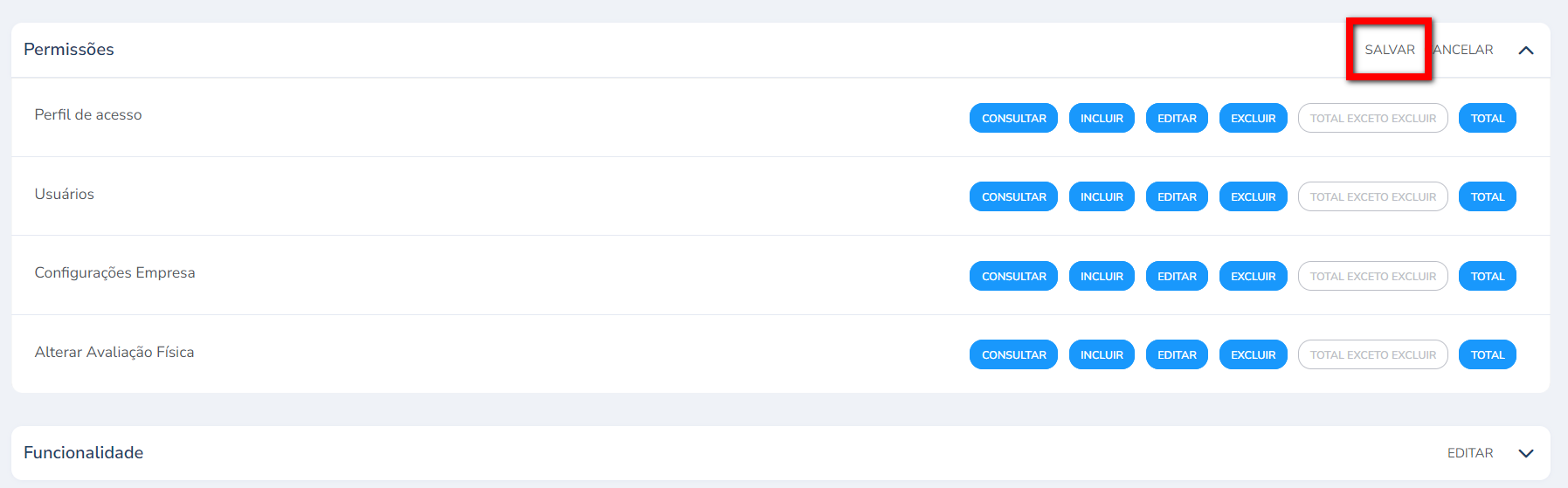Image resolution: width=1568 pixels, height=488 pixels.
Task: Toggle CONSULTAR for Alterar Avaliação Física
Action: [1013, 355]
